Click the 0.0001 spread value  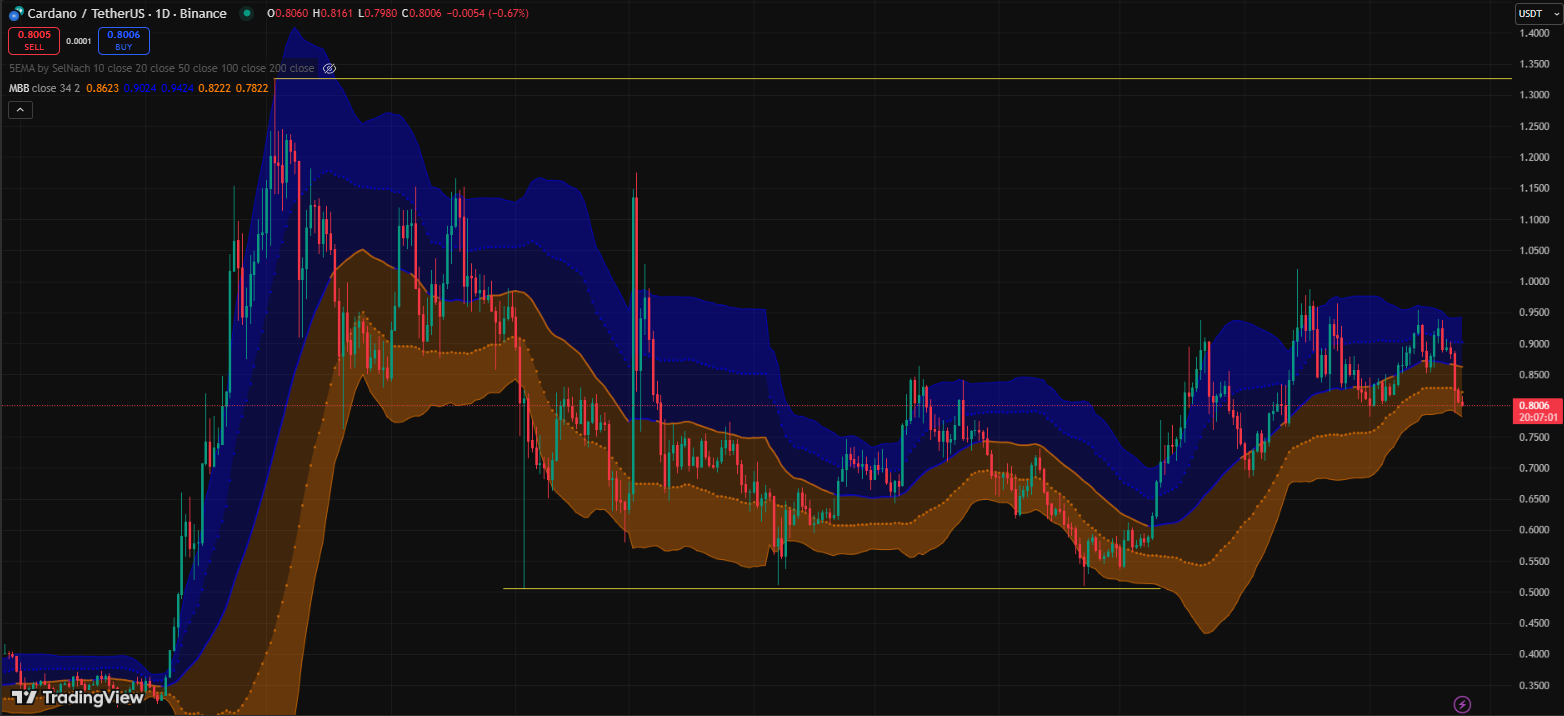point(79,41)
